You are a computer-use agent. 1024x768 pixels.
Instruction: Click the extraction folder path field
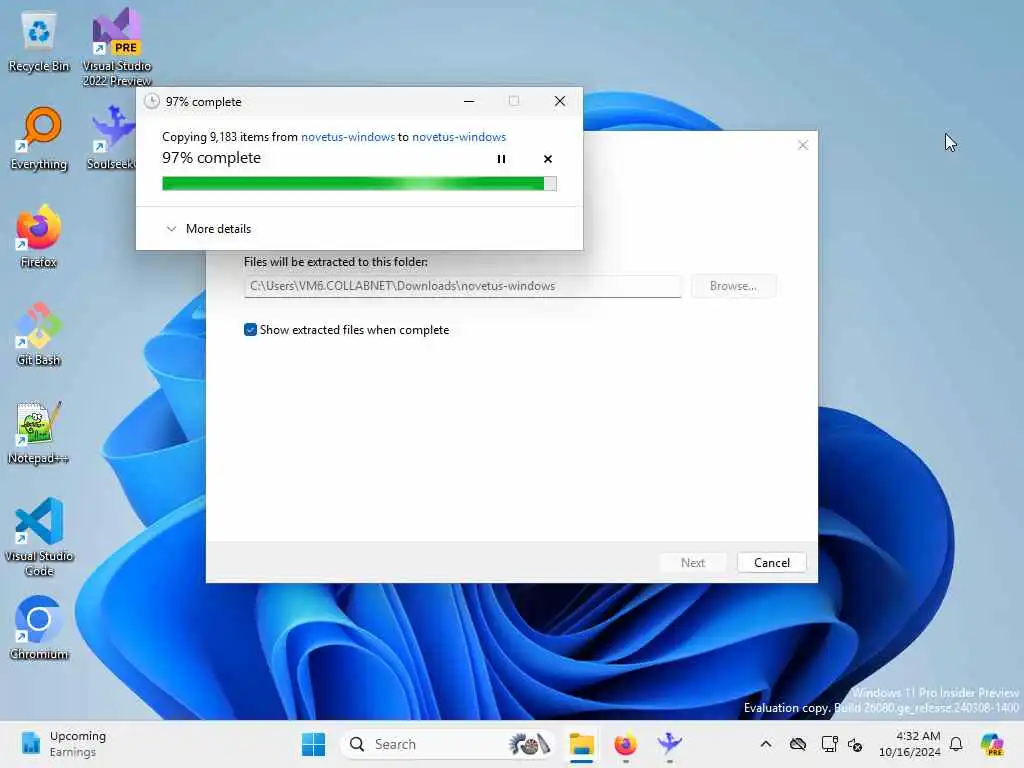(462, 286)
